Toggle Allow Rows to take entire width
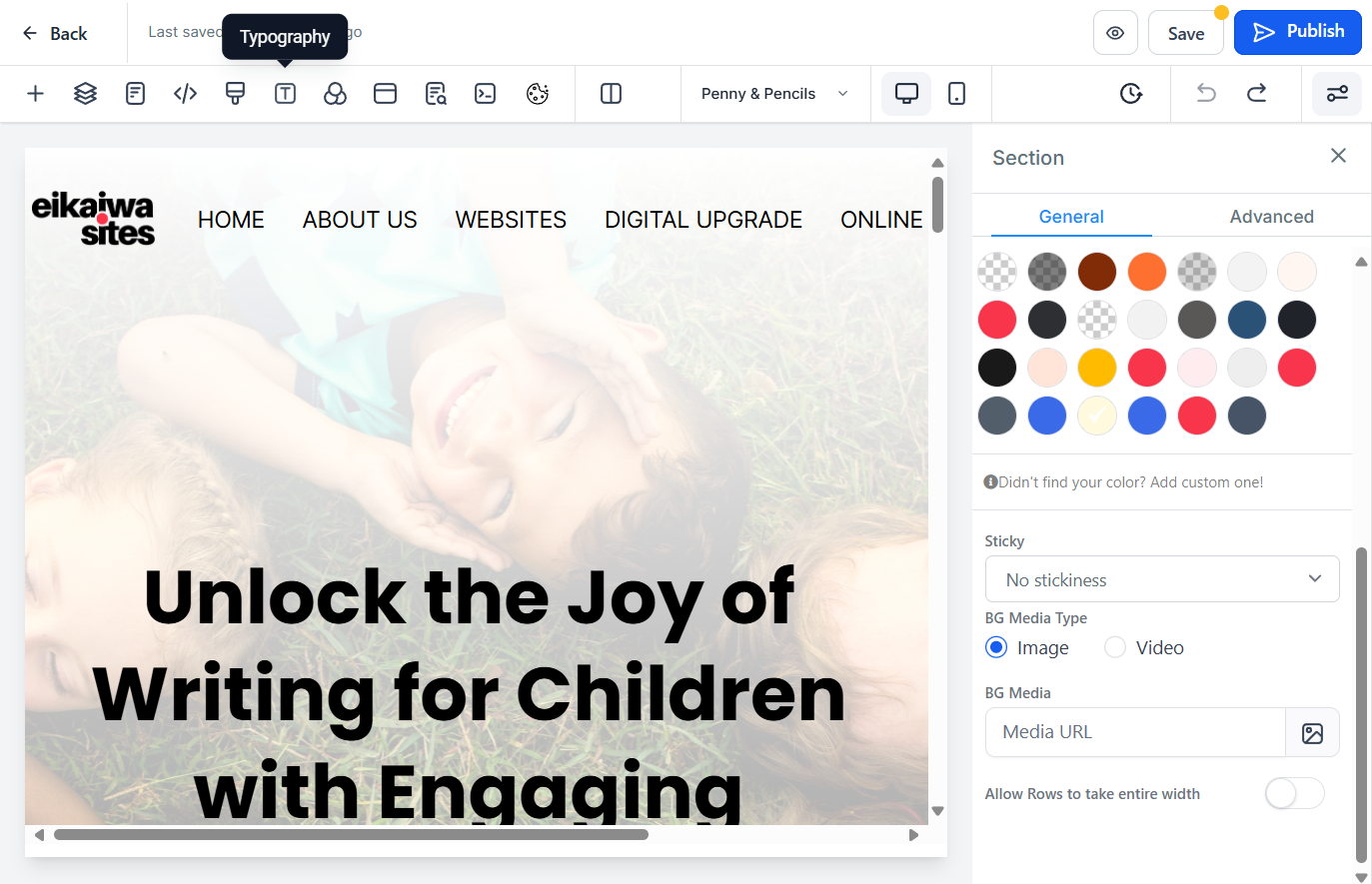The width and height of the screenshot is (1372, 884). [x=1294, y=793]
